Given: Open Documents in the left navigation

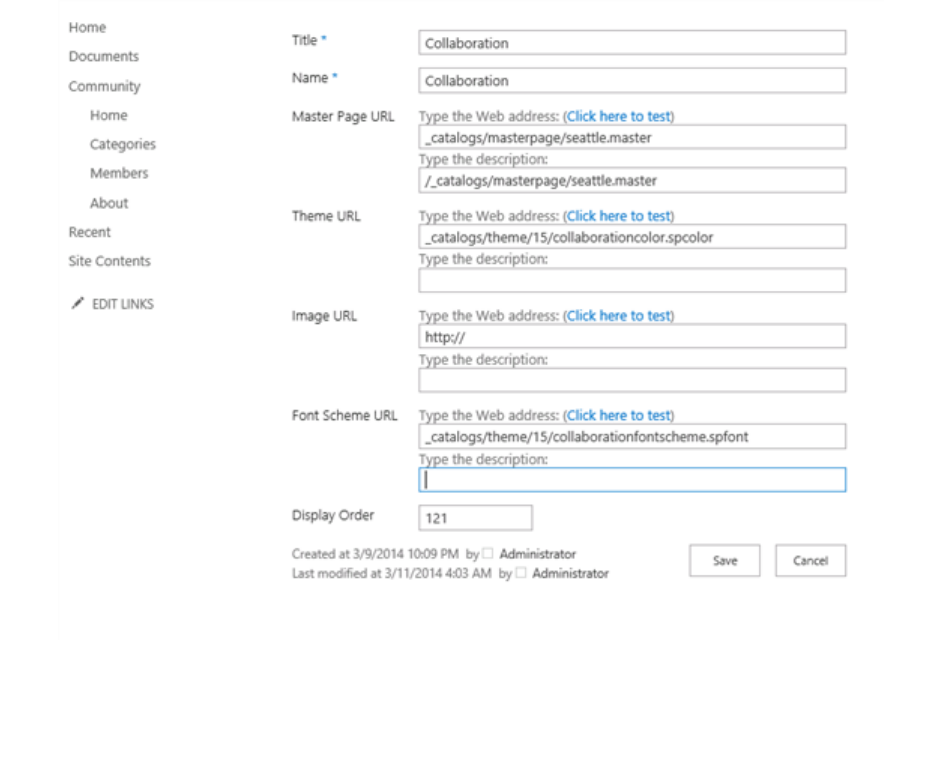Looking at the screenshot, I should [103, 56].
